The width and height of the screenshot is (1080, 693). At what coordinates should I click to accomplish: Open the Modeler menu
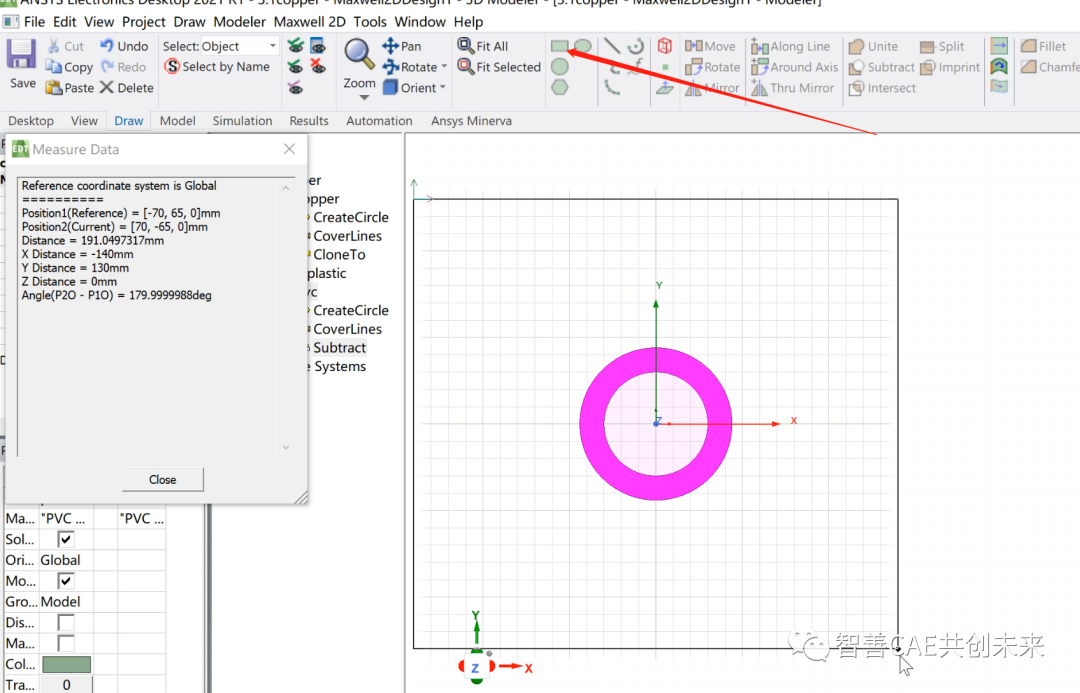[x=239, y=21]
